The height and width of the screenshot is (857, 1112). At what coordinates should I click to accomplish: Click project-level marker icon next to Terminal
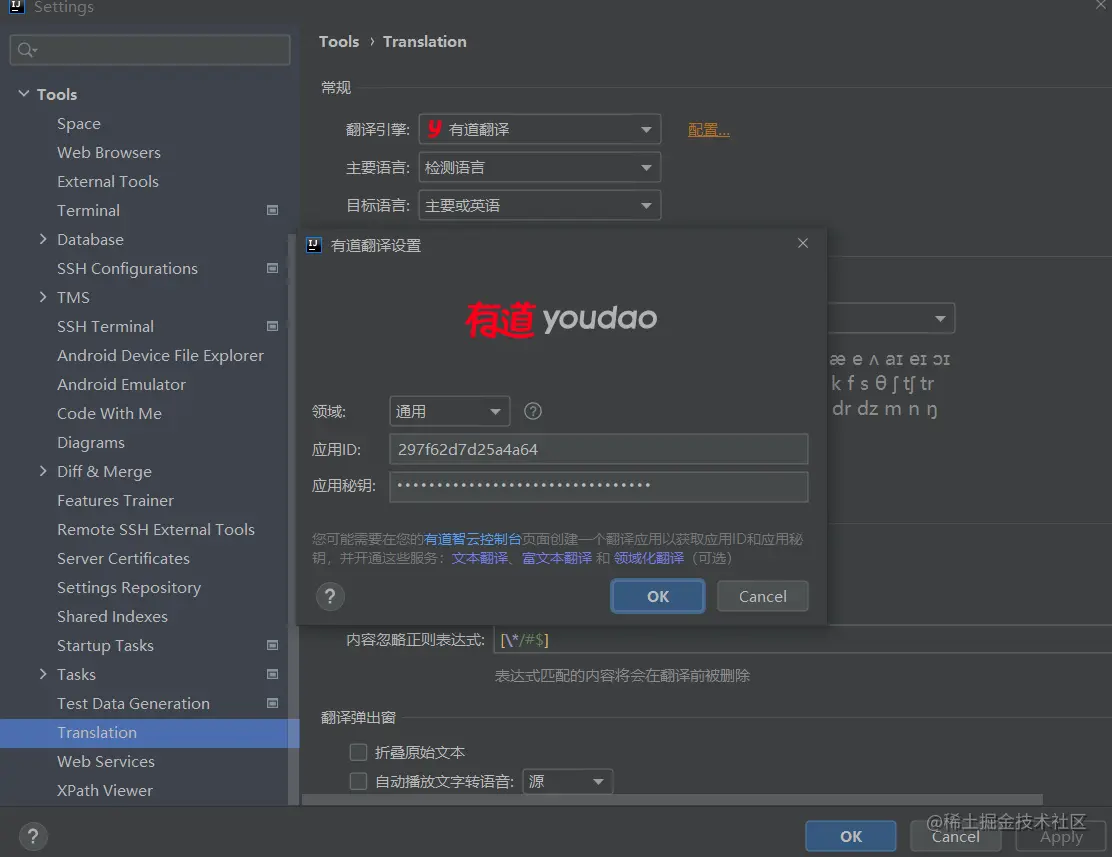(x=272, y=211)
